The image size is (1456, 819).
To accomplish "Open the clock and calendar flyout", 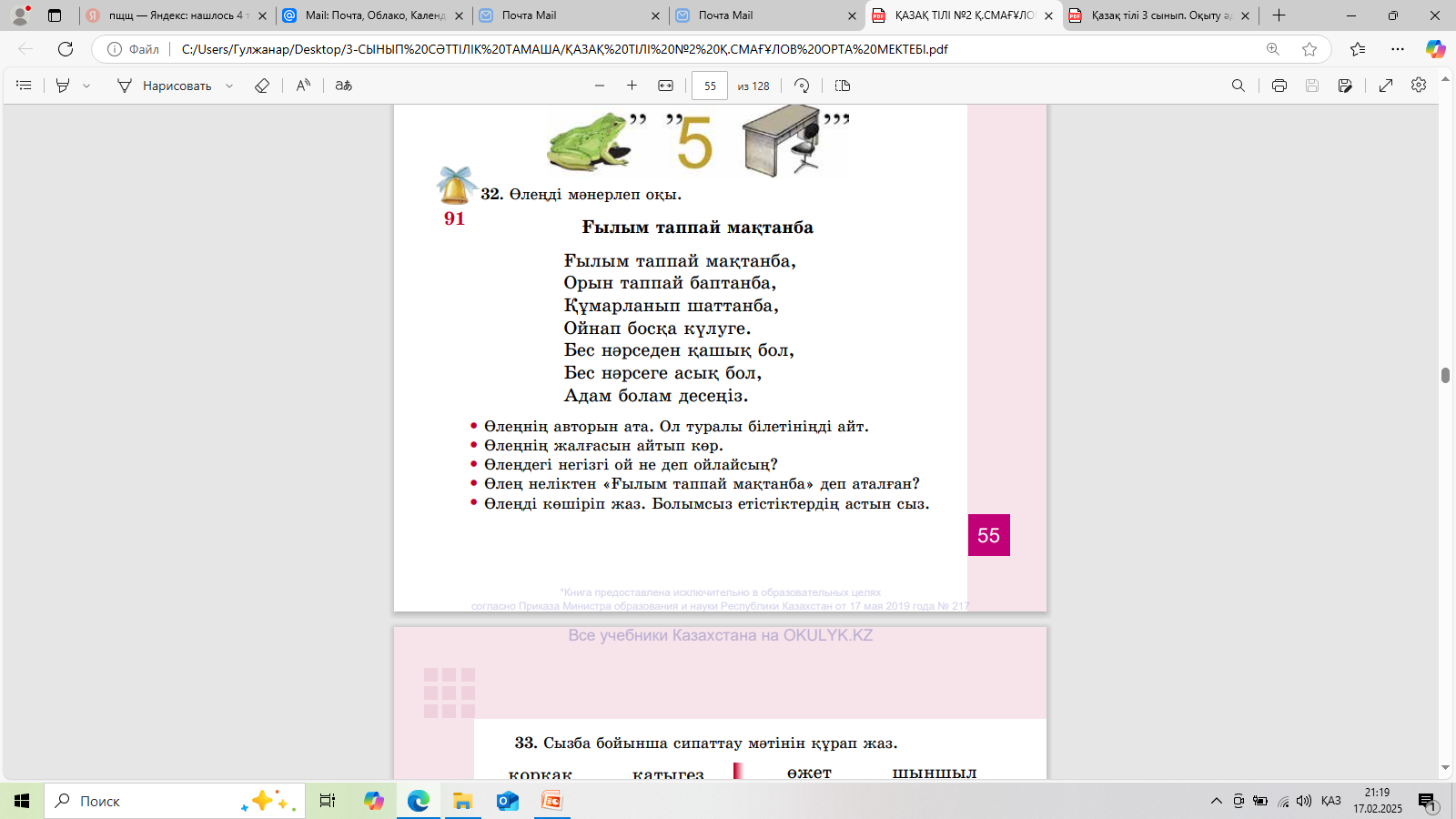I will click(x=1378, y=801).
